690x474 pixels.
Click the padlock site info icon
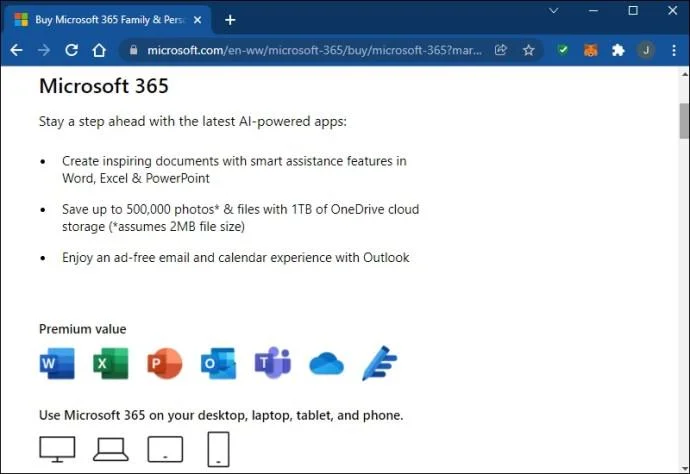[x=133, y=50]
